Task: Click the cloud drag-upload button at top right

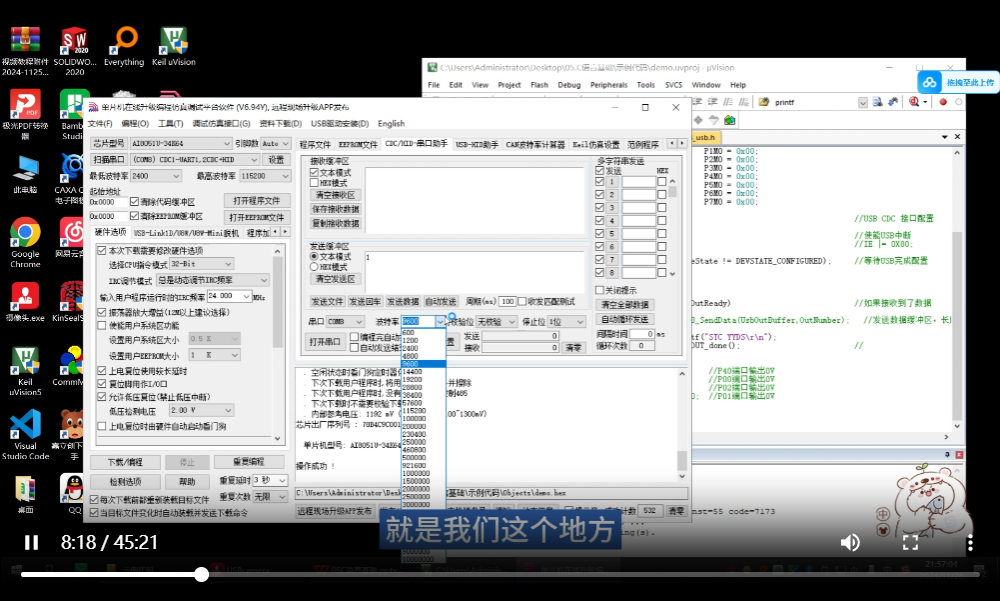Action: (x=958, y=82)
